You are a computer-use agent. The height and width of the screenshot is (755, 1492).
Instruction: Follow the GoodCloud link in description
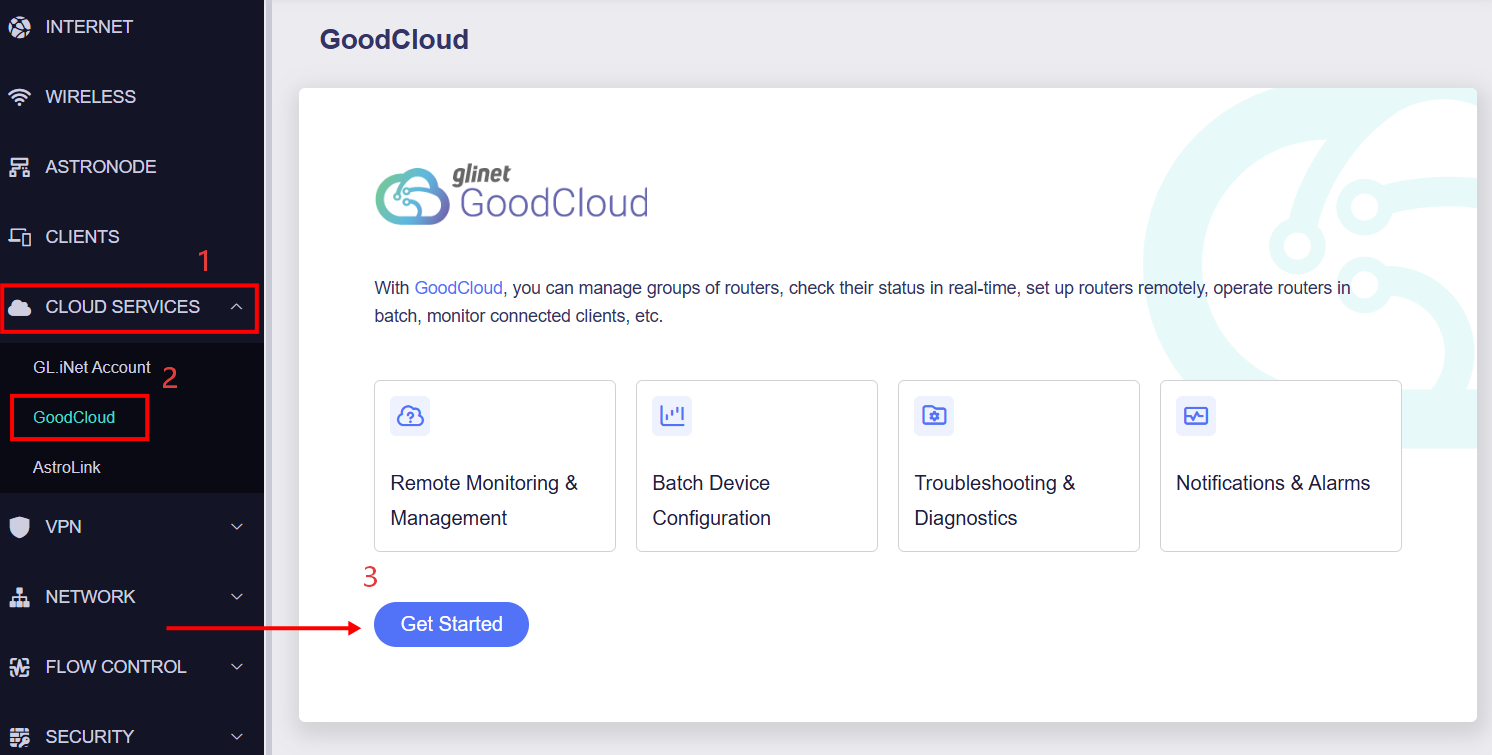pos(458,288)
